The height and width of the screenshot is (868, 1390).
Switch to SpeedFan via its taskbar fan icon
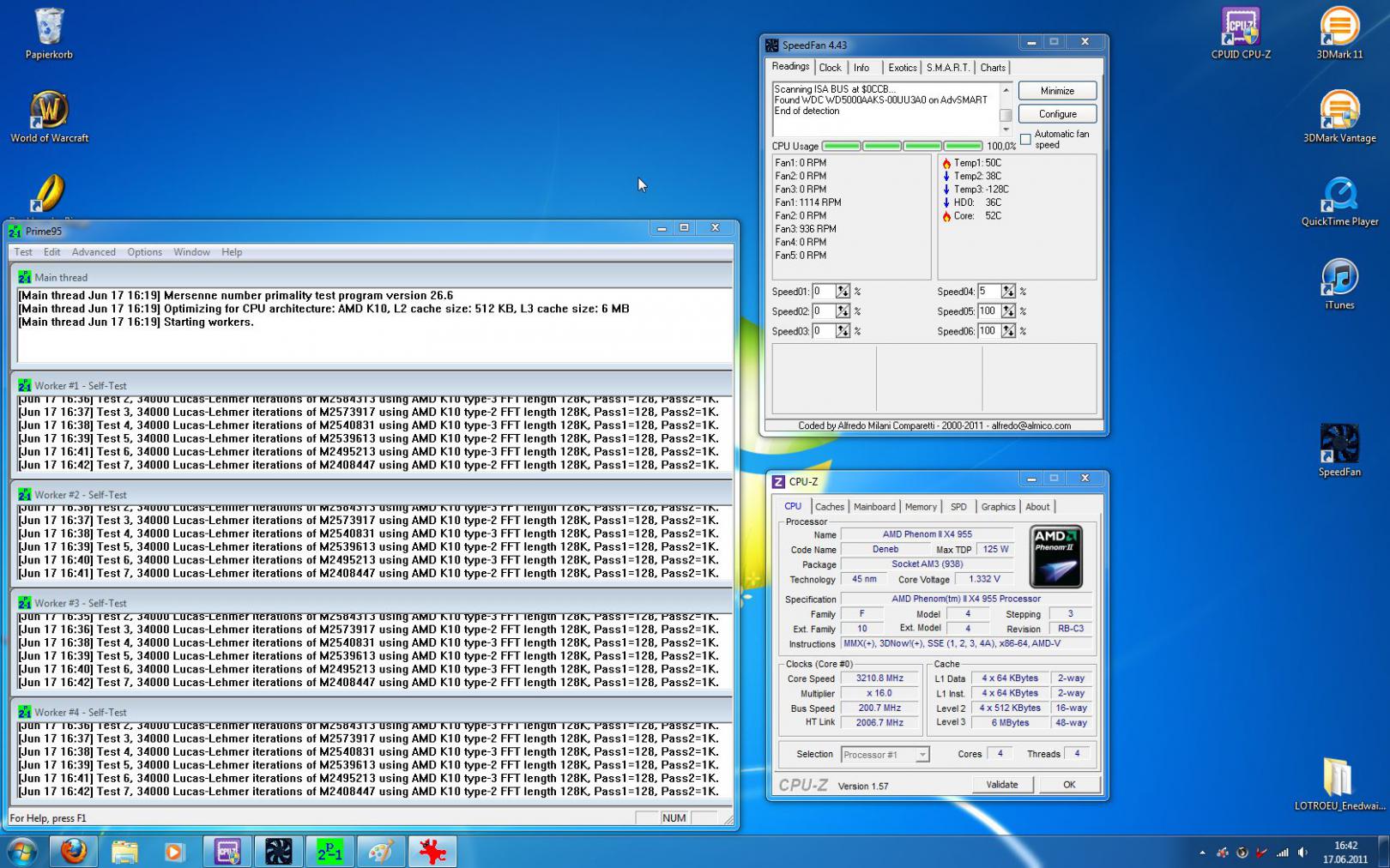(x=279, y=852)
